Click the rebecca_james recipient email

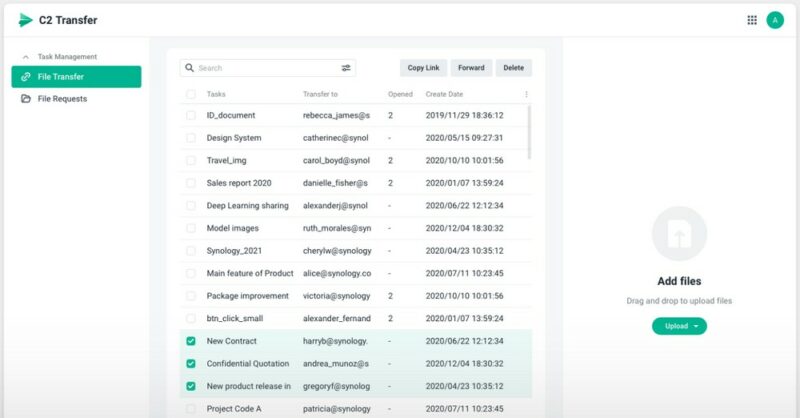pos(336,115)
